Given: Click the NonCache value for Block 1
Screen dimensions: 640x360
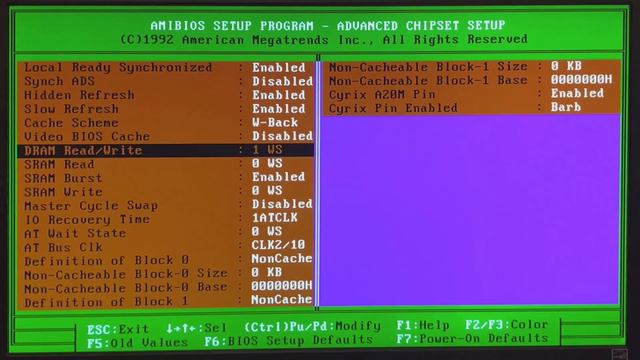Looking at the screenshot, I should (x=282, y=300).
